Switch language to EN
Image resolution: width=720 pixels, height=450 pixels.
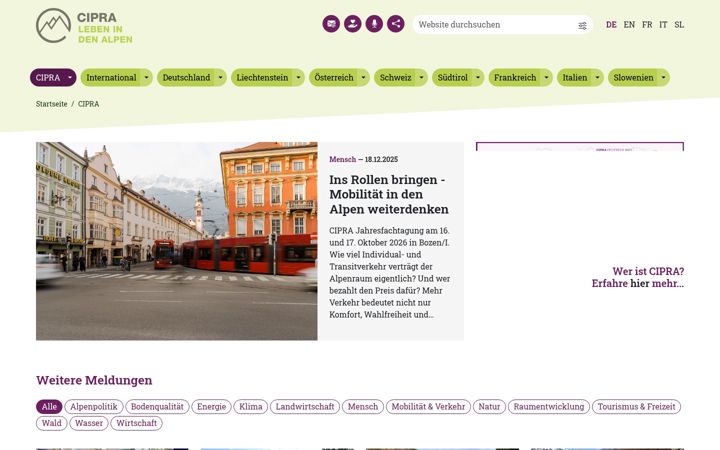click(629, 25)
